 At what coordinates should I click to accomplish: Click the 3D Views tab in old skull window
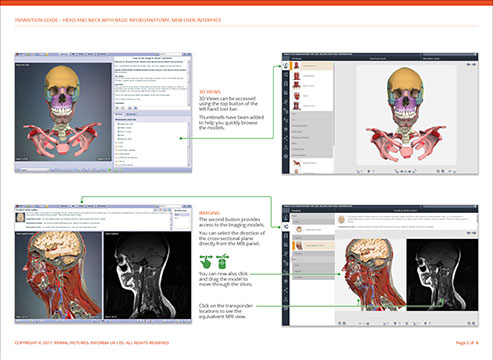click(x=119, y=114)
